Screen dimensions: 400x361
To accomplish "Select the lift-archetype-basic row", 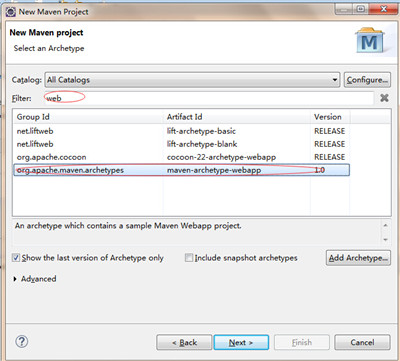I will pyautogui.click(x=181, y=131).
